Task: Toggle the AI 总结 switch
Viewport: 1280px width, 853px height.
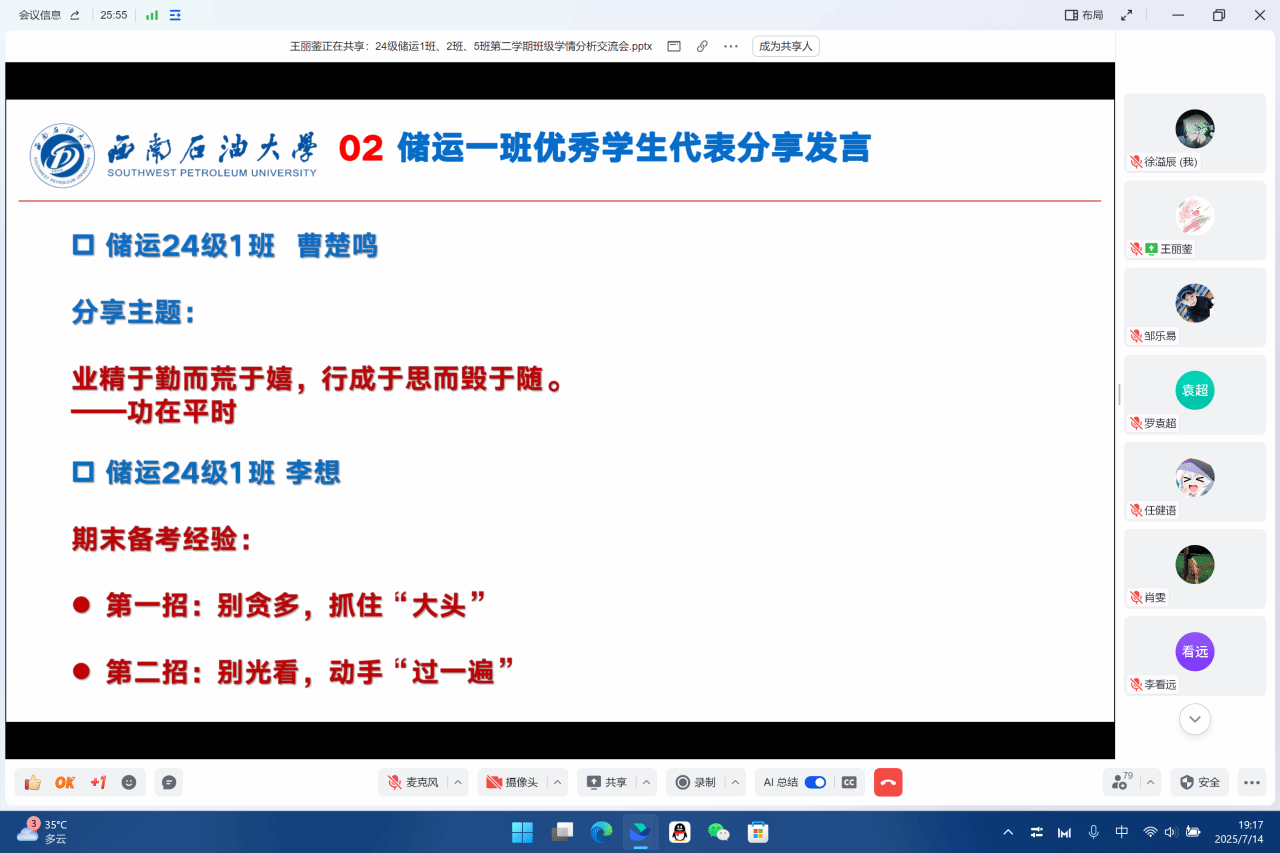Action: coord(815,782)
